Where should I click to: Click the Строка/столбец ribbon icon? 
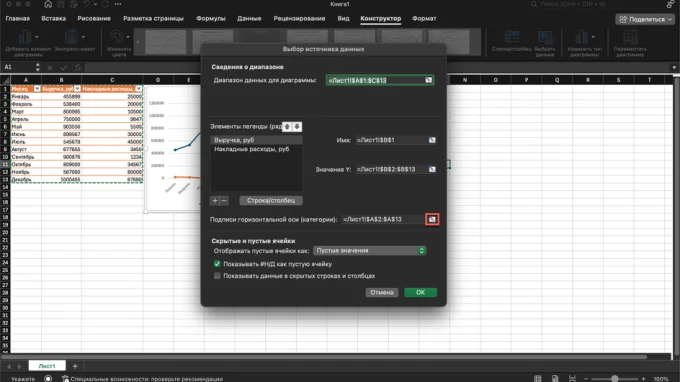pyautogui.click(x=512, y=37)
